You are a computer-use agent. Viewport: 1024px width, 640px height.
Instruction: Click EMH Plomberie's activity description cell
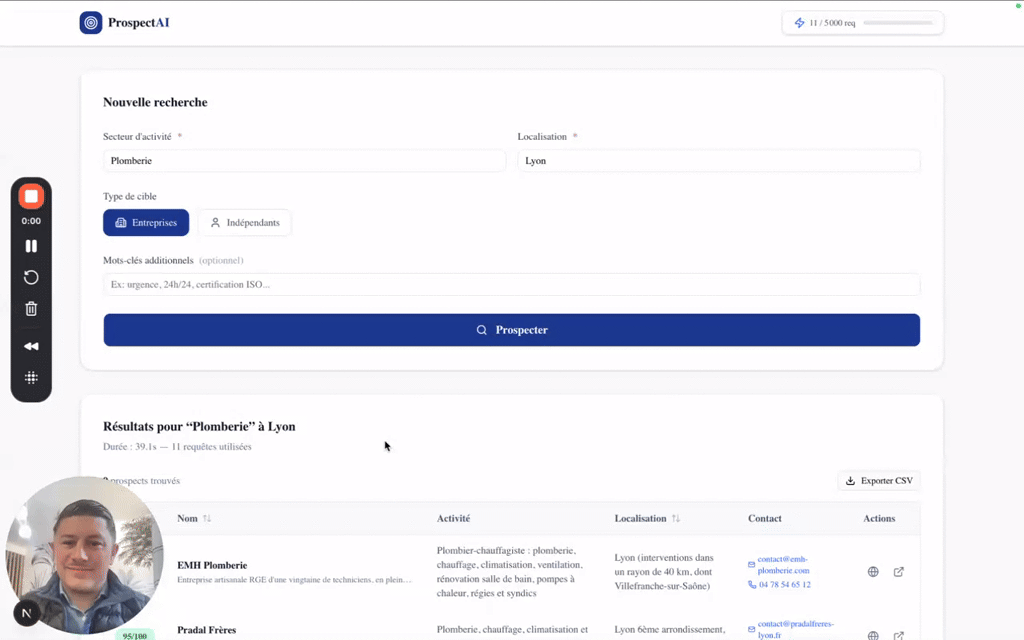click(509, 571)
